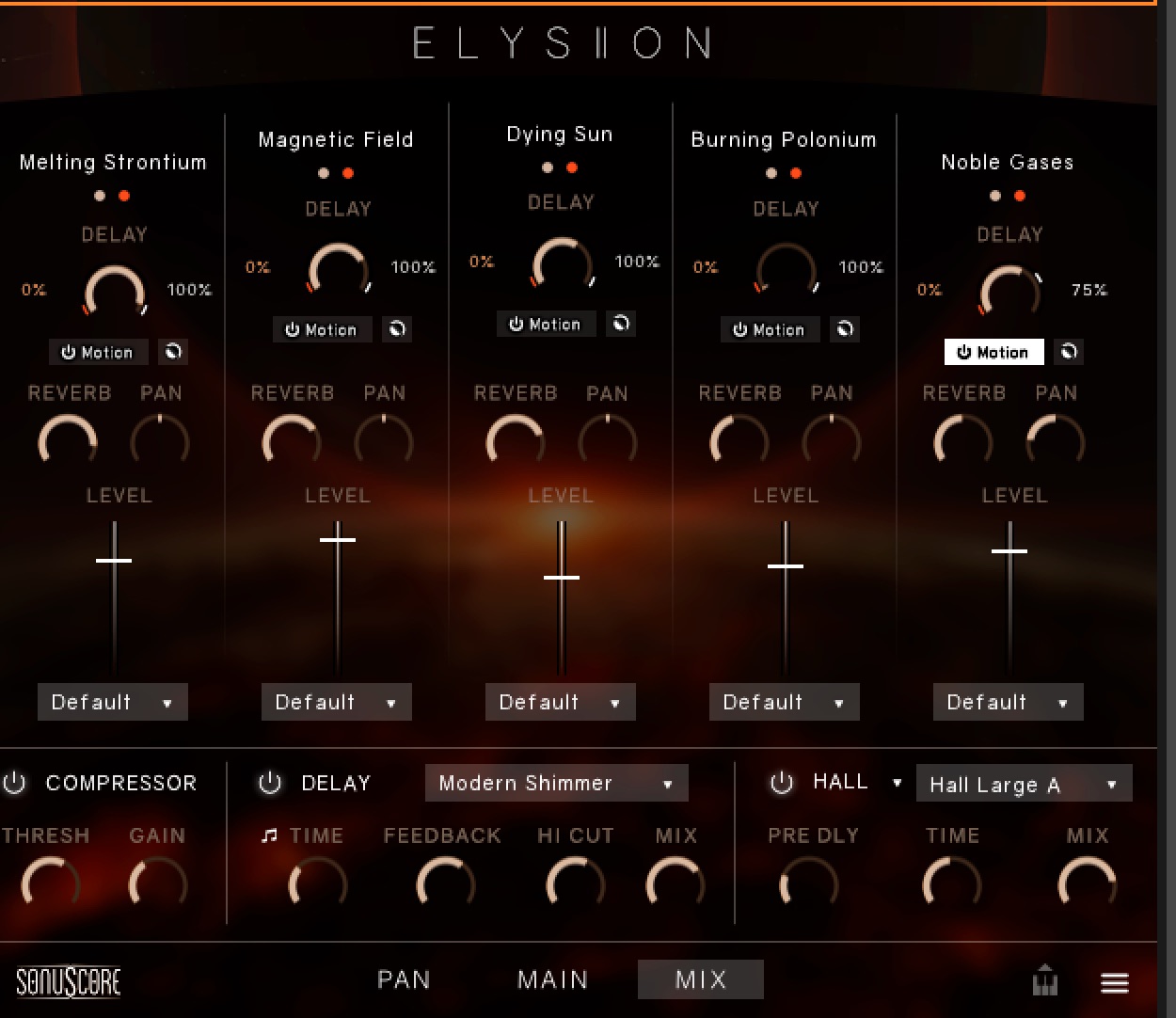
Task: Toggle the Hall reverb power icon
Action: 782,783
